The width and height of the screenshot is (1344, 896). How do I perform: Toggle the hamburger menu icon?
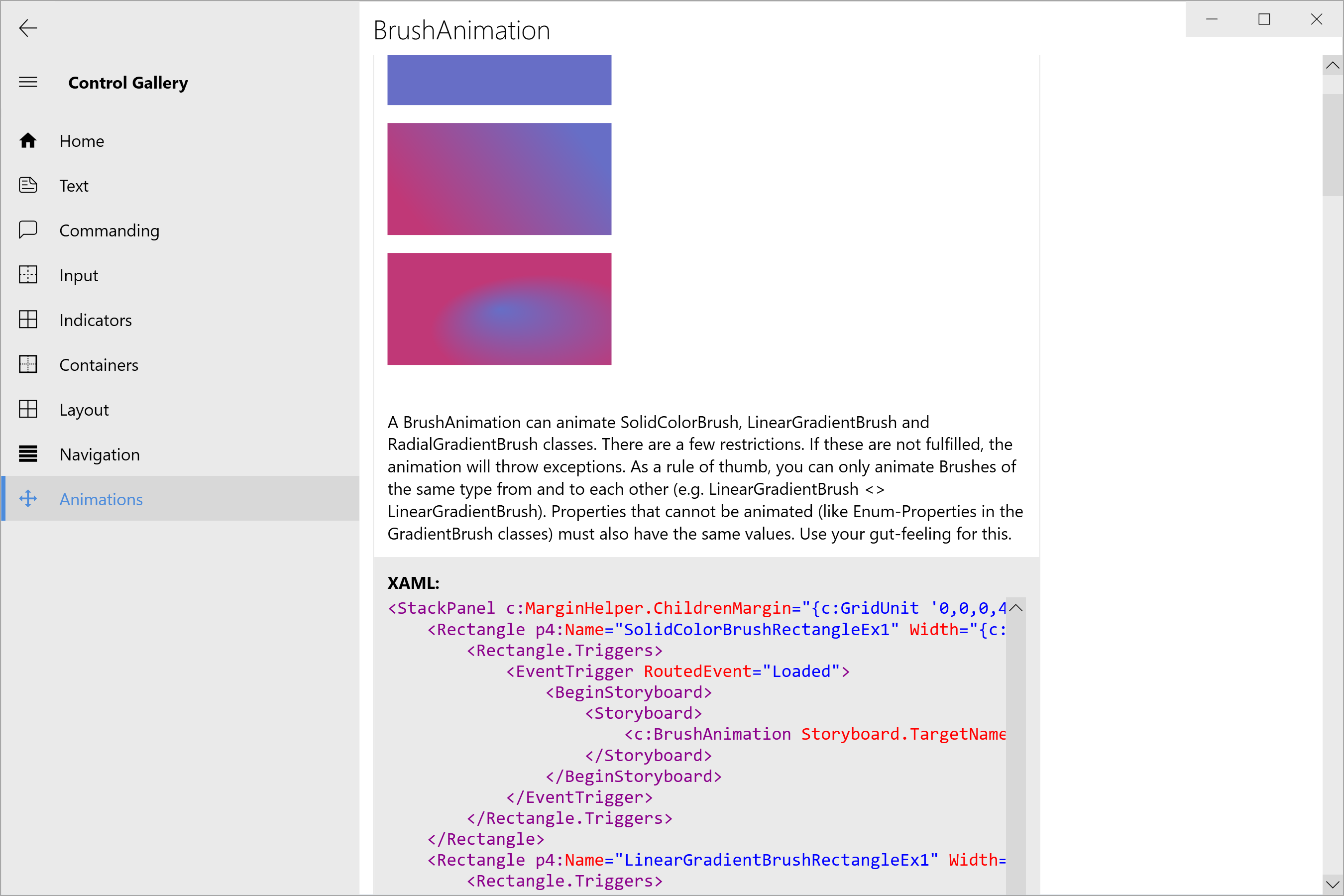pyautogui.click(x=27, y=82)
